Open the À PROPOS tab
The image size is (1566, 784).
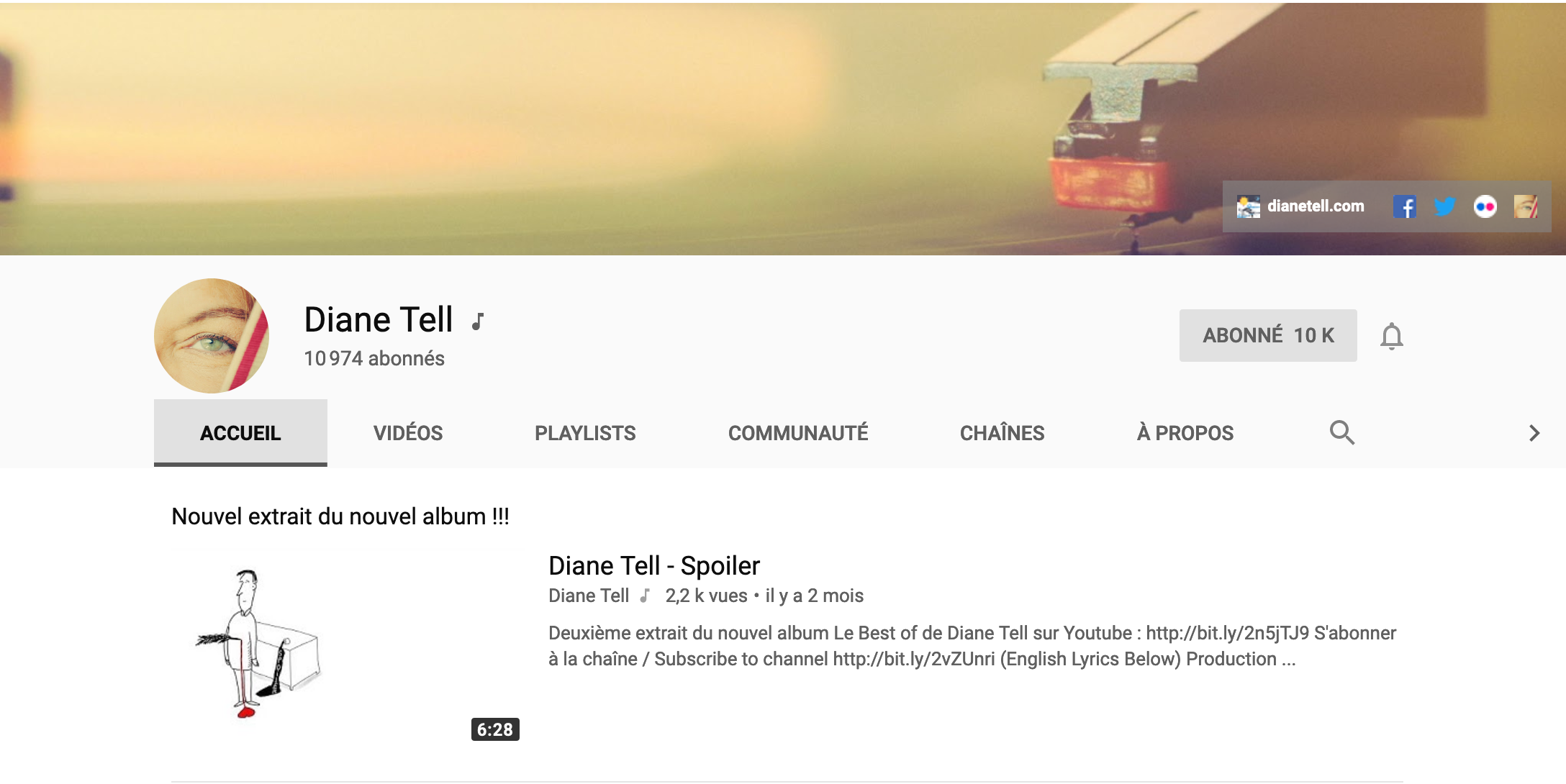(1185, 433)
